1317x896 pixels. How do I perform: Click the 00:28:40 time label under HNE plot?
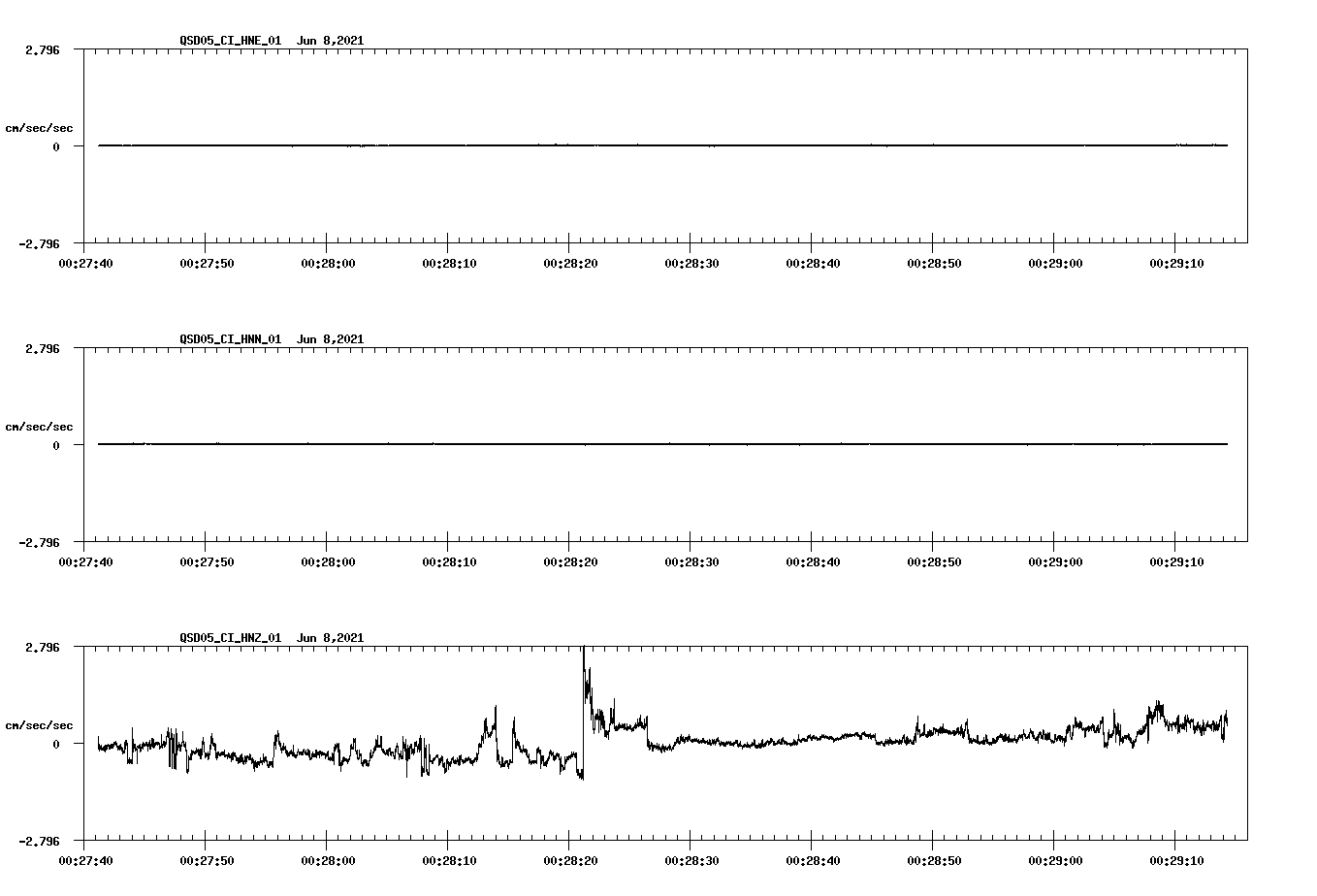click(813, 263)
